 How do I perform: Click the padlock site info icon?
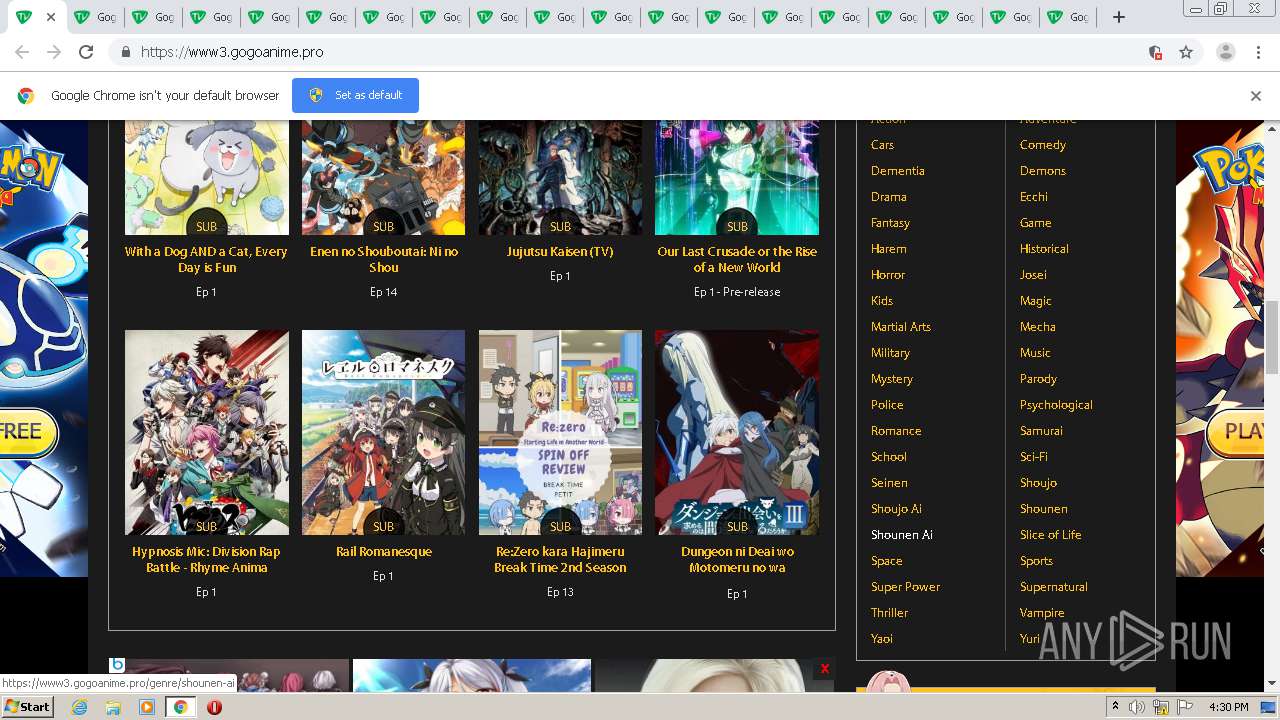125,52
